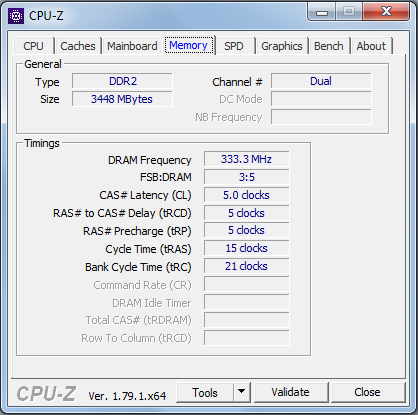Click the empty Row To Column field
Screen dimensions: 418x415
[x=246, y=338]
